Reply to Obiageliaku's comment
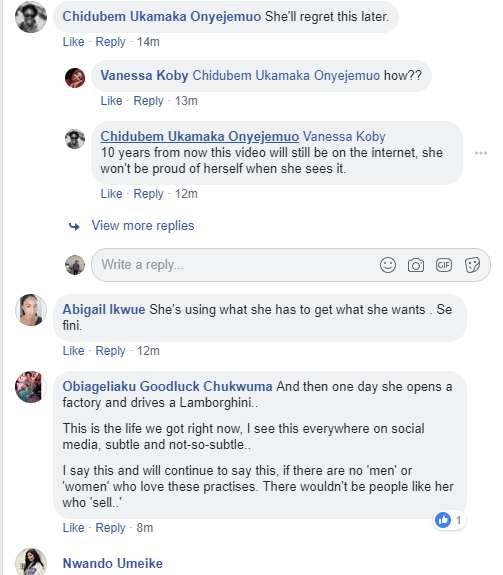 tap(110, 528)
